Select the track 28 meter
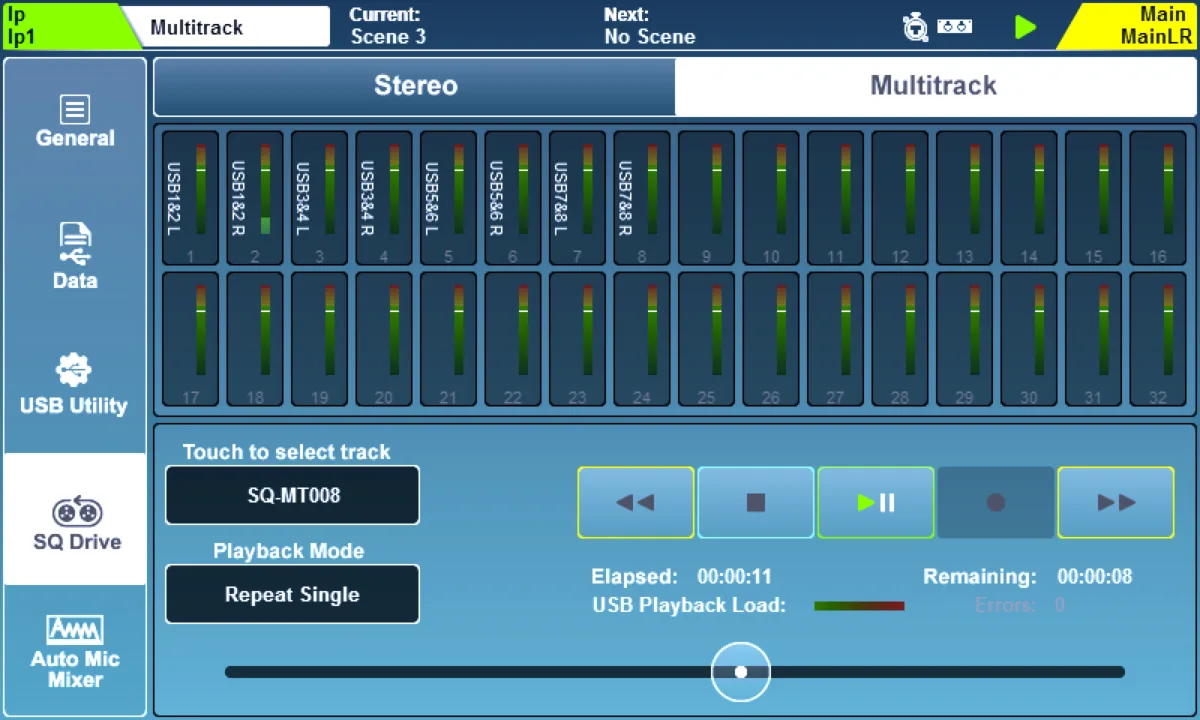1200x720 pixels. (x=900, y=339)
